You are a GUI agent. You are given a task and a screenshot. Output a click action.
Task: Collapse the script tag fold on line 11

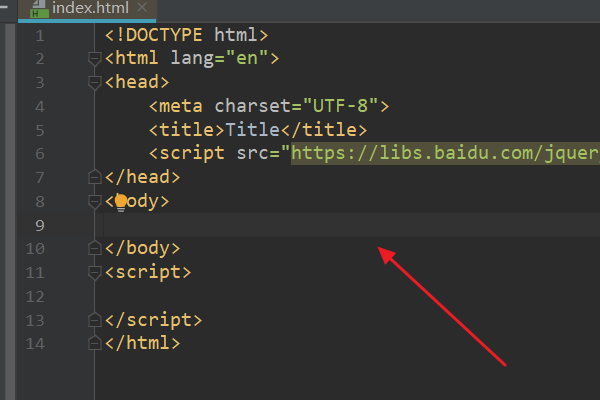(94, 273)
